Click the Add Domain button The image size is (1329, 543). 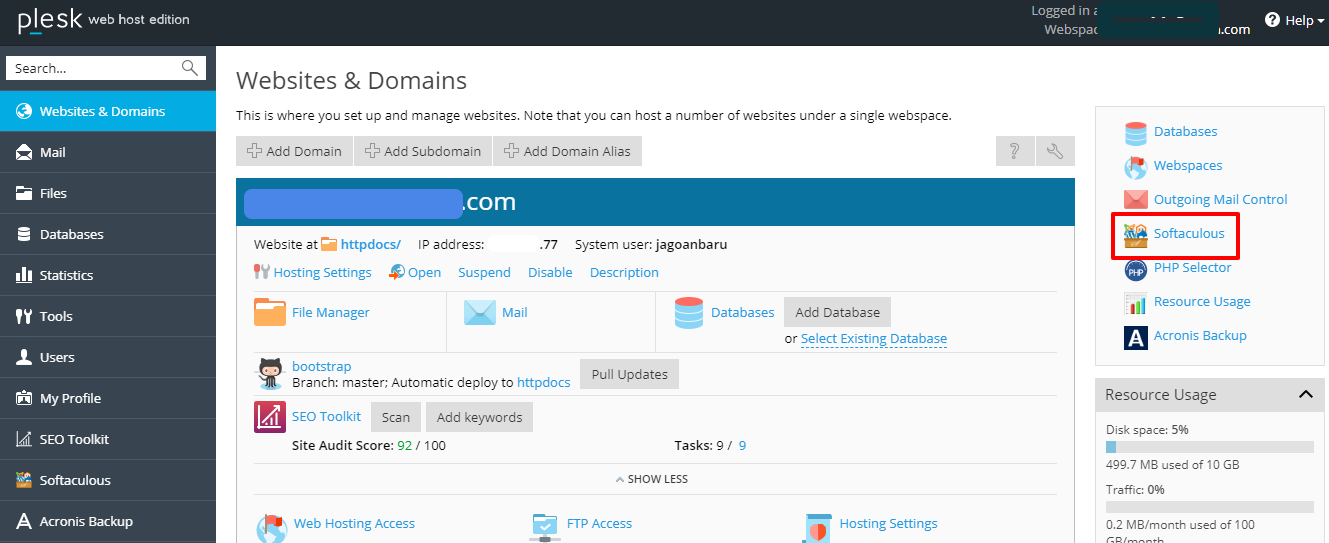tap(294, 151)
